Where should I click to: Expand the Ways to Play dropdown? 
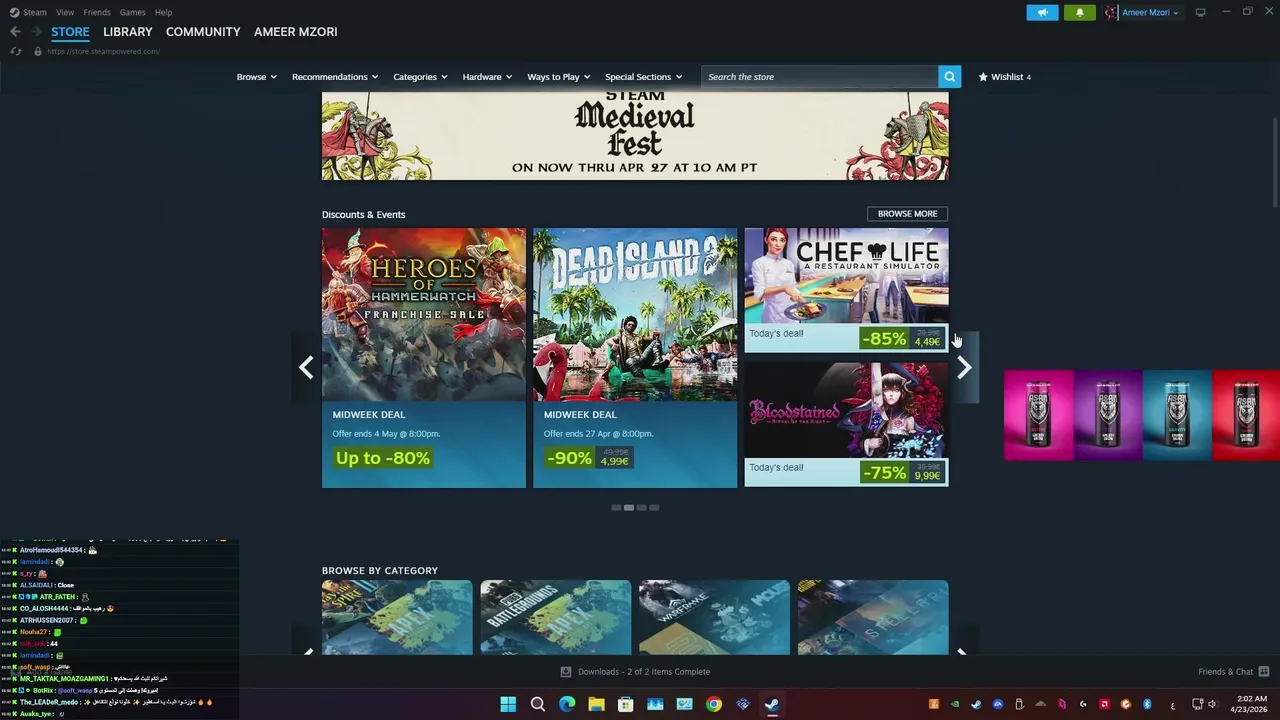click(x=558, y=76)
